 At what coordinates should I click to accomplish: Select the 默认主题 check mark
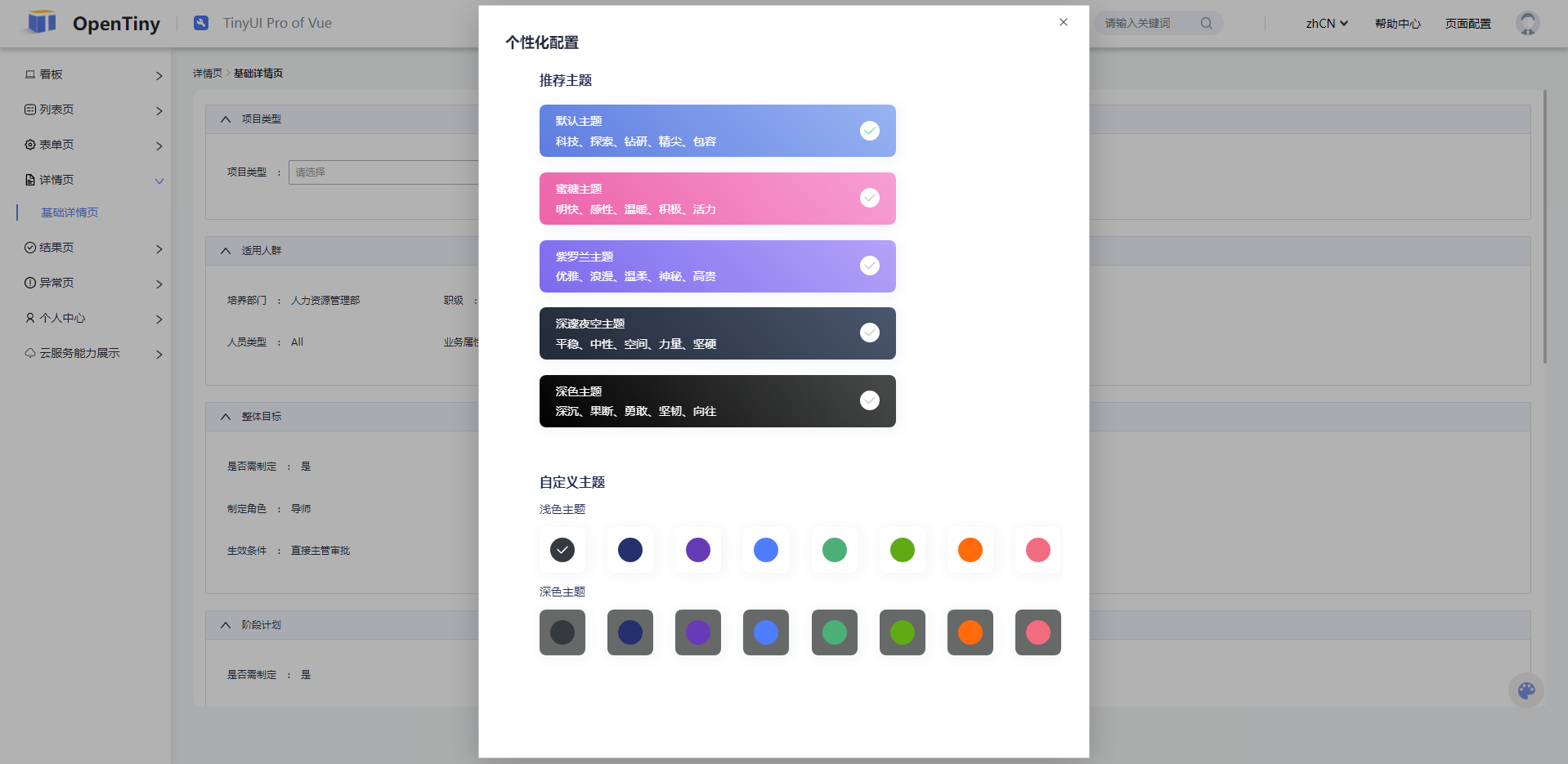coord(869,131)
